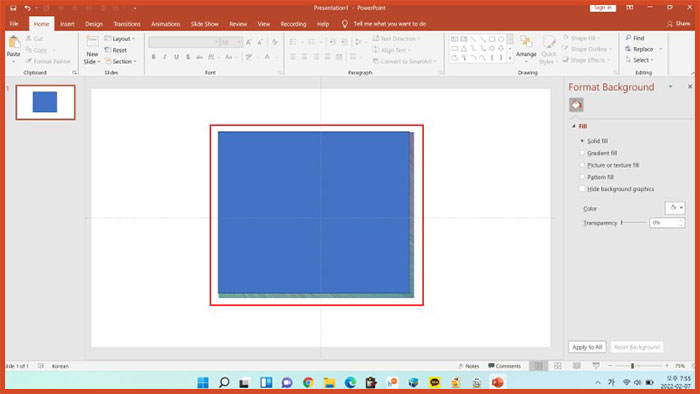Image resolution: width=700 pixels, height=394 pixels.
Task: Expand the shapes gallery More arrow
Action: click(x=510, y=58)
